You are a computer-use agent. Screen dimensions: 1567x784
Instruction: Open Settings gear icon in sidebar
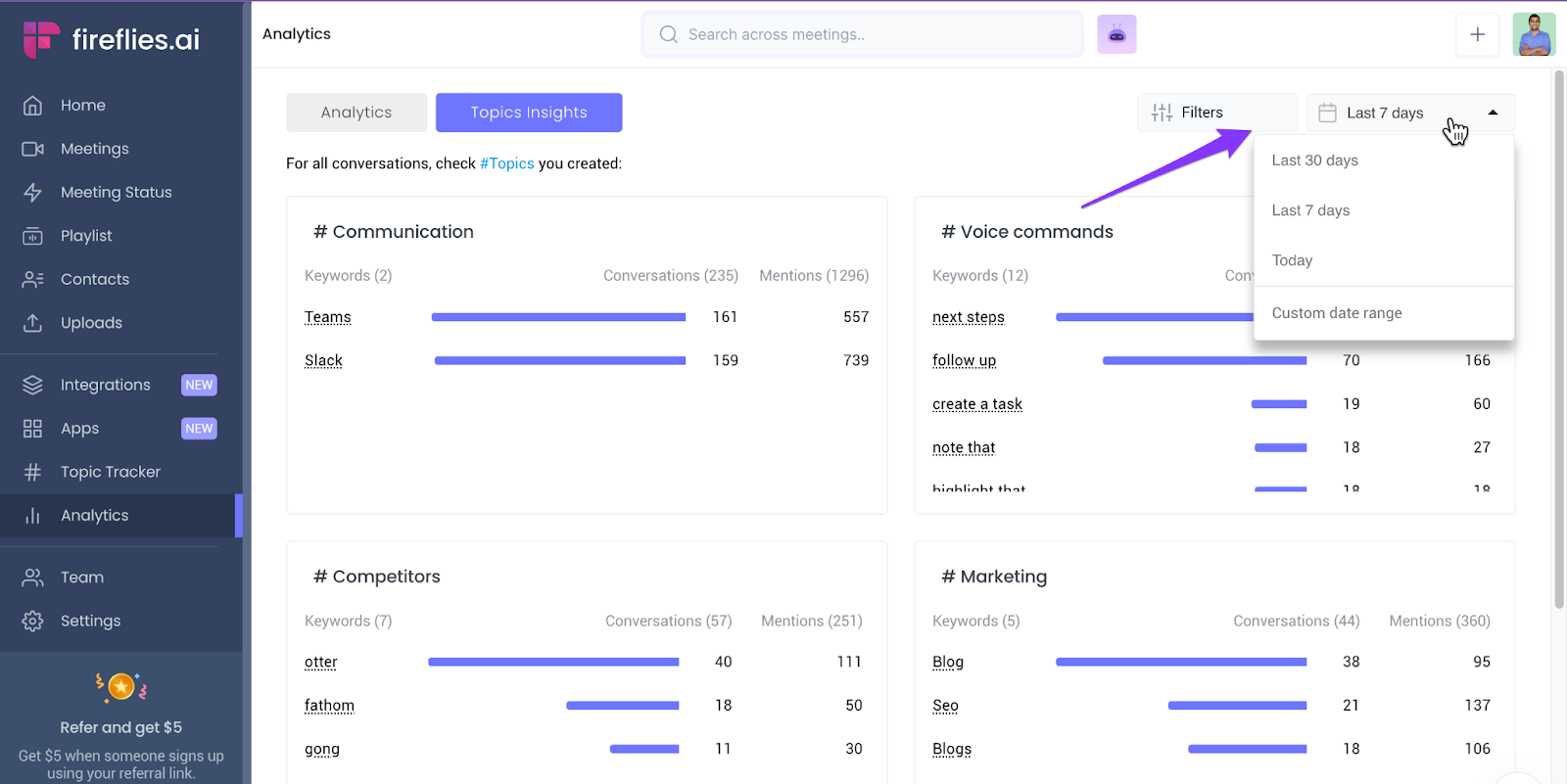pyautogui.click(x=32, y=622)
